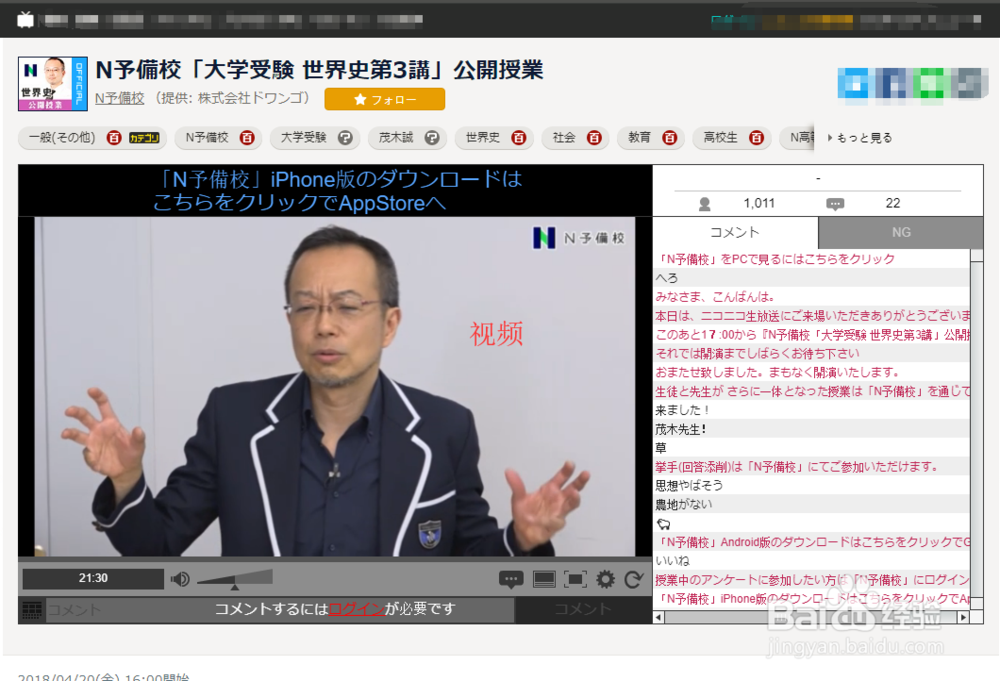Select the 大学受験 tag
1000x681 pixels.
(x=304, y=138)
